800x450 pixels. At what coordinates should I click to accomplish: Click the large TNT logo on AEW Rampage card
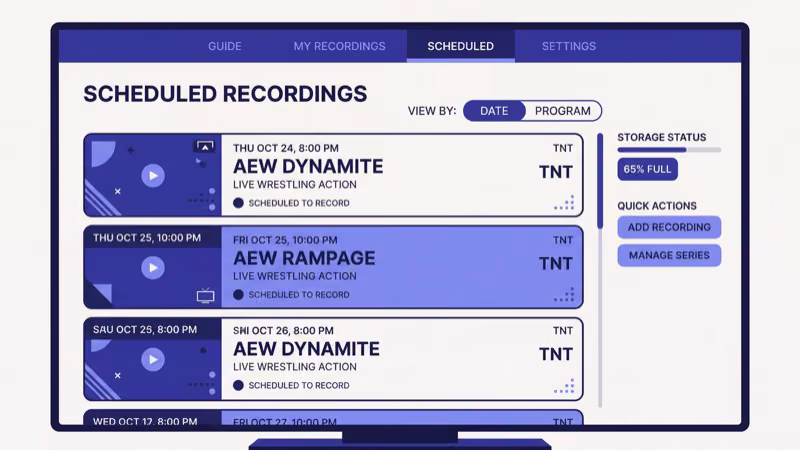coord(556,263)
